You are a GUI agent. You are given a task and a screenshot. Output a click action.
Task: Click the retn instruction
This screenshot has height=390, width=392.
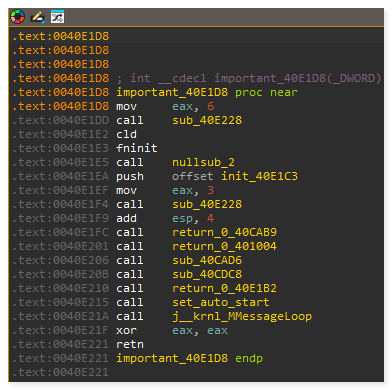(130, 344)
